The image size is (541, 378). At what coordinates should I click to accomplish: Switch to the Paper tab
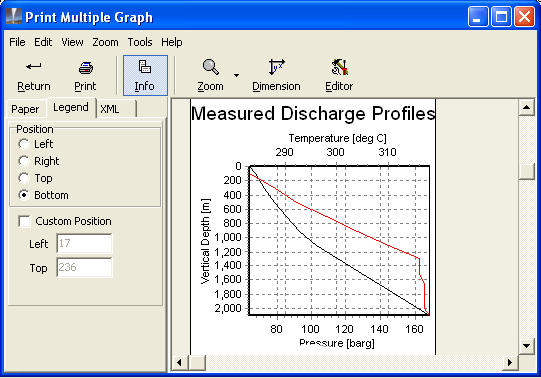tap(25, 109)
